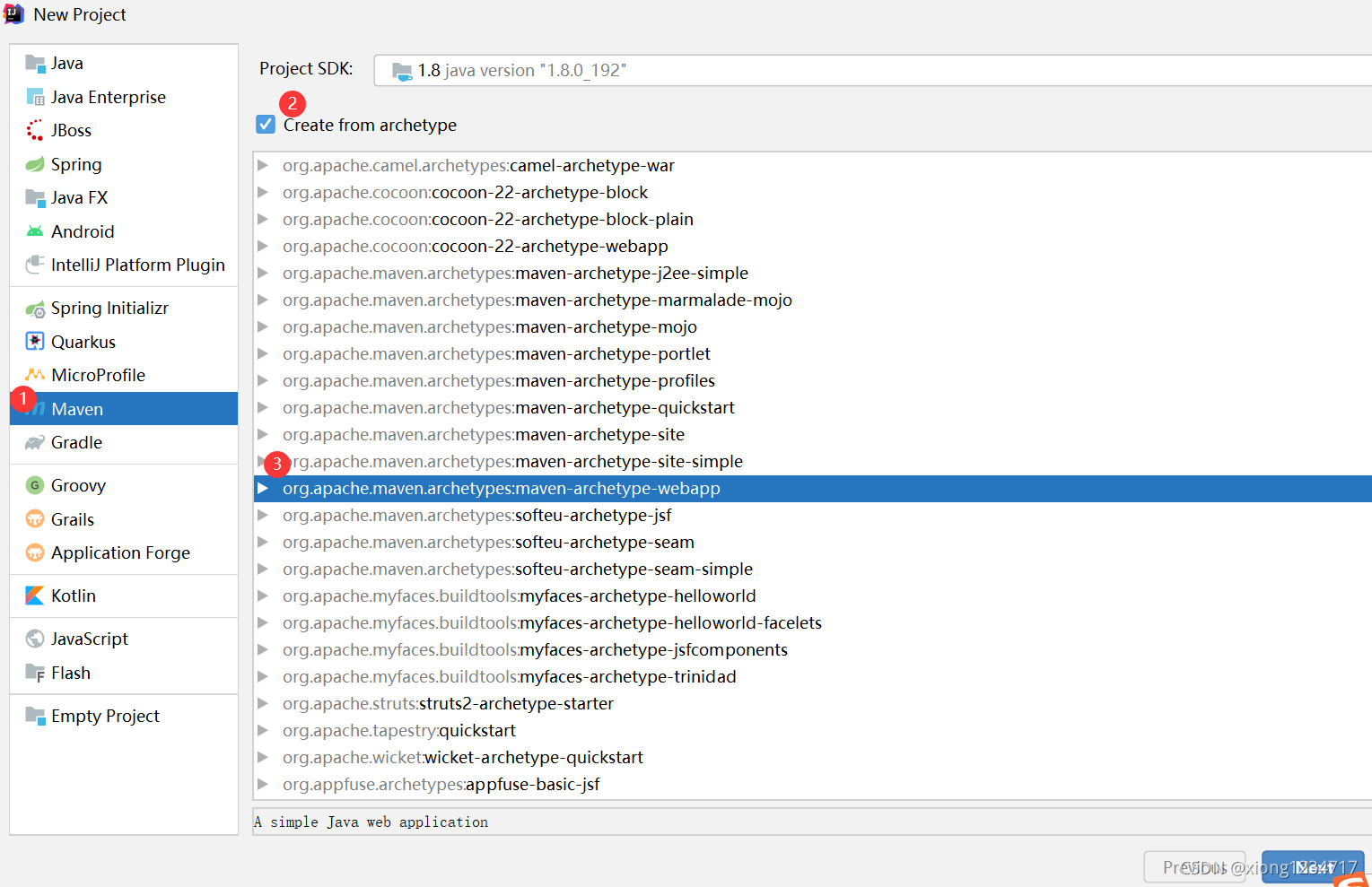The width and height of the screenshot is (1372, 887).
Task: Expand cocoon-22-archetype-webapp arrow
Action: pos(263,246)
